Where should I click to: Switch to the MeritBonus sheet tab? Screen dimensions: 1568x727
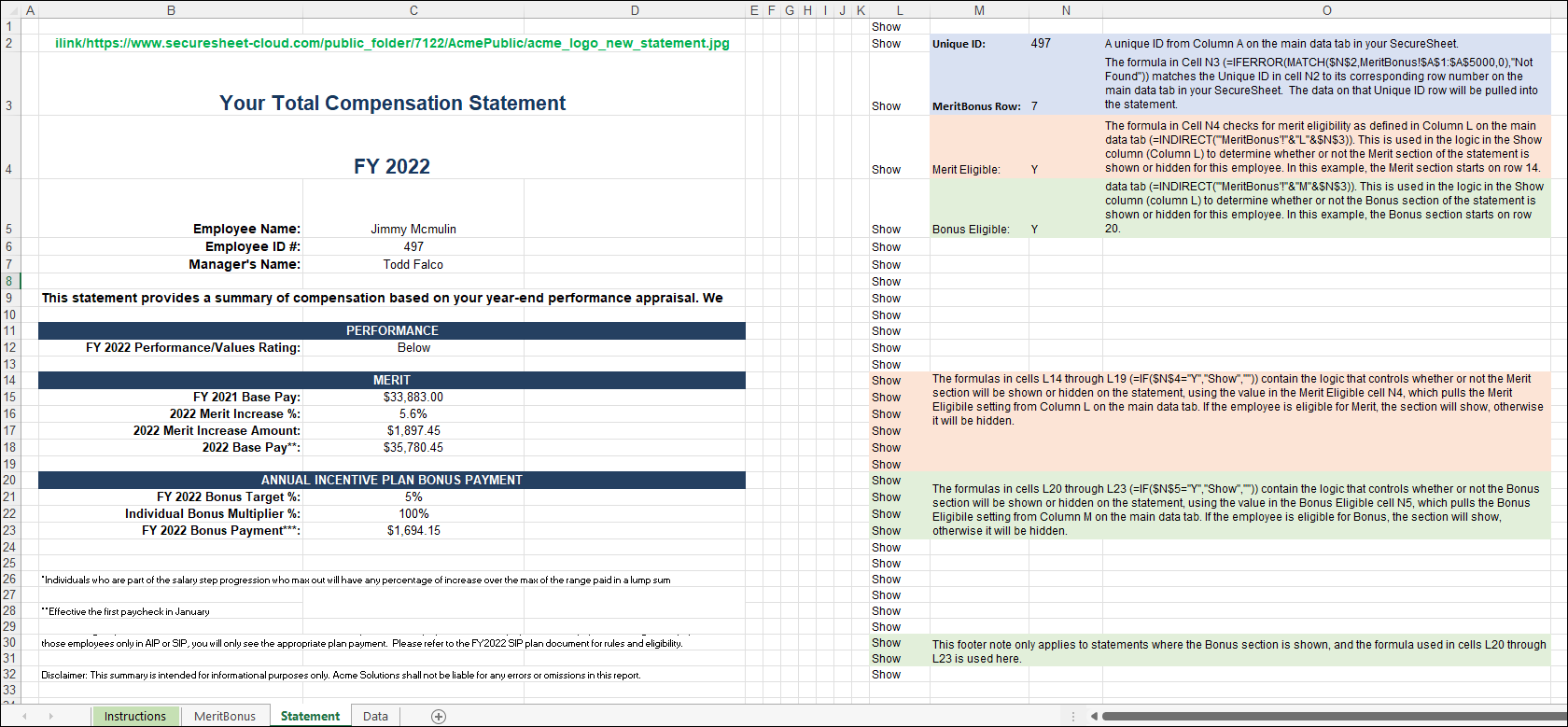[224, 717]
